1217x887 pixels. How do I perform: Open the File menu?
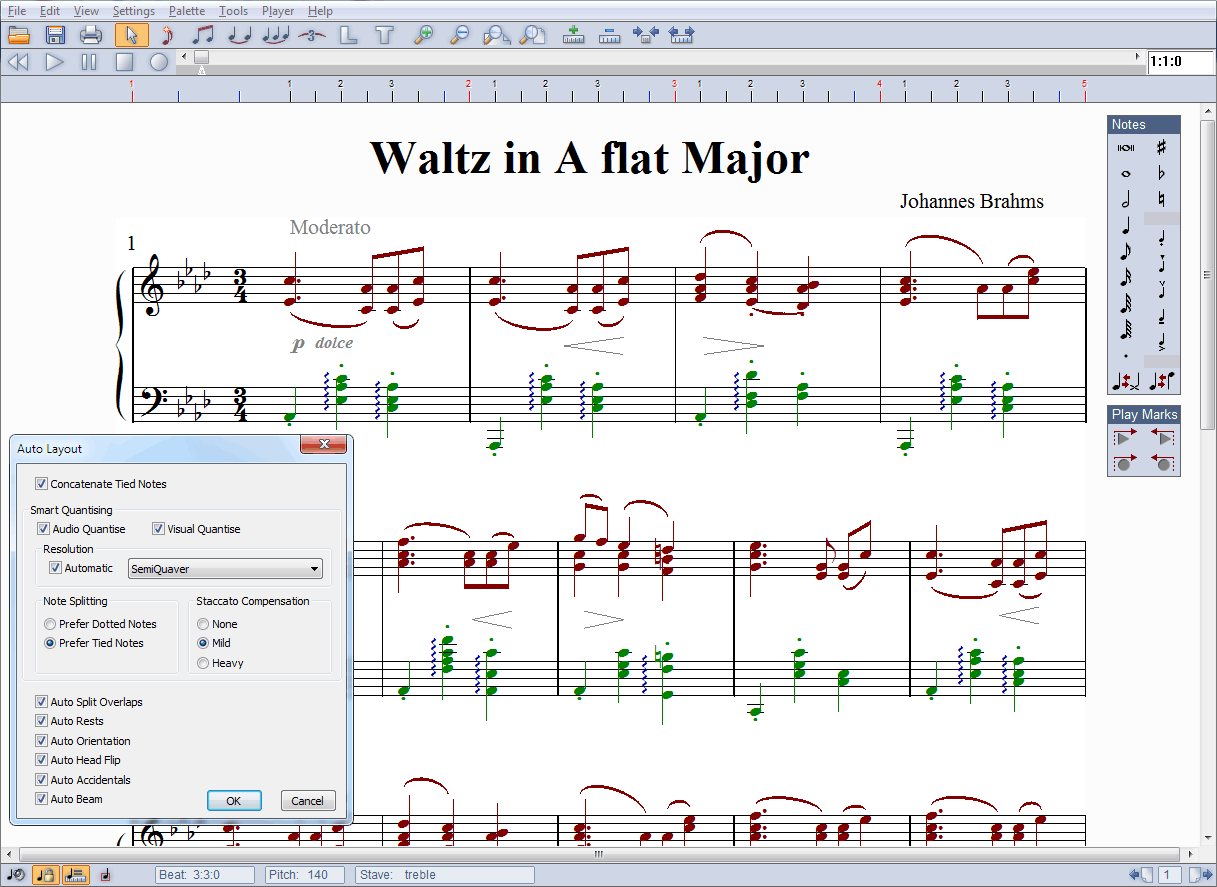click(17, 11)
